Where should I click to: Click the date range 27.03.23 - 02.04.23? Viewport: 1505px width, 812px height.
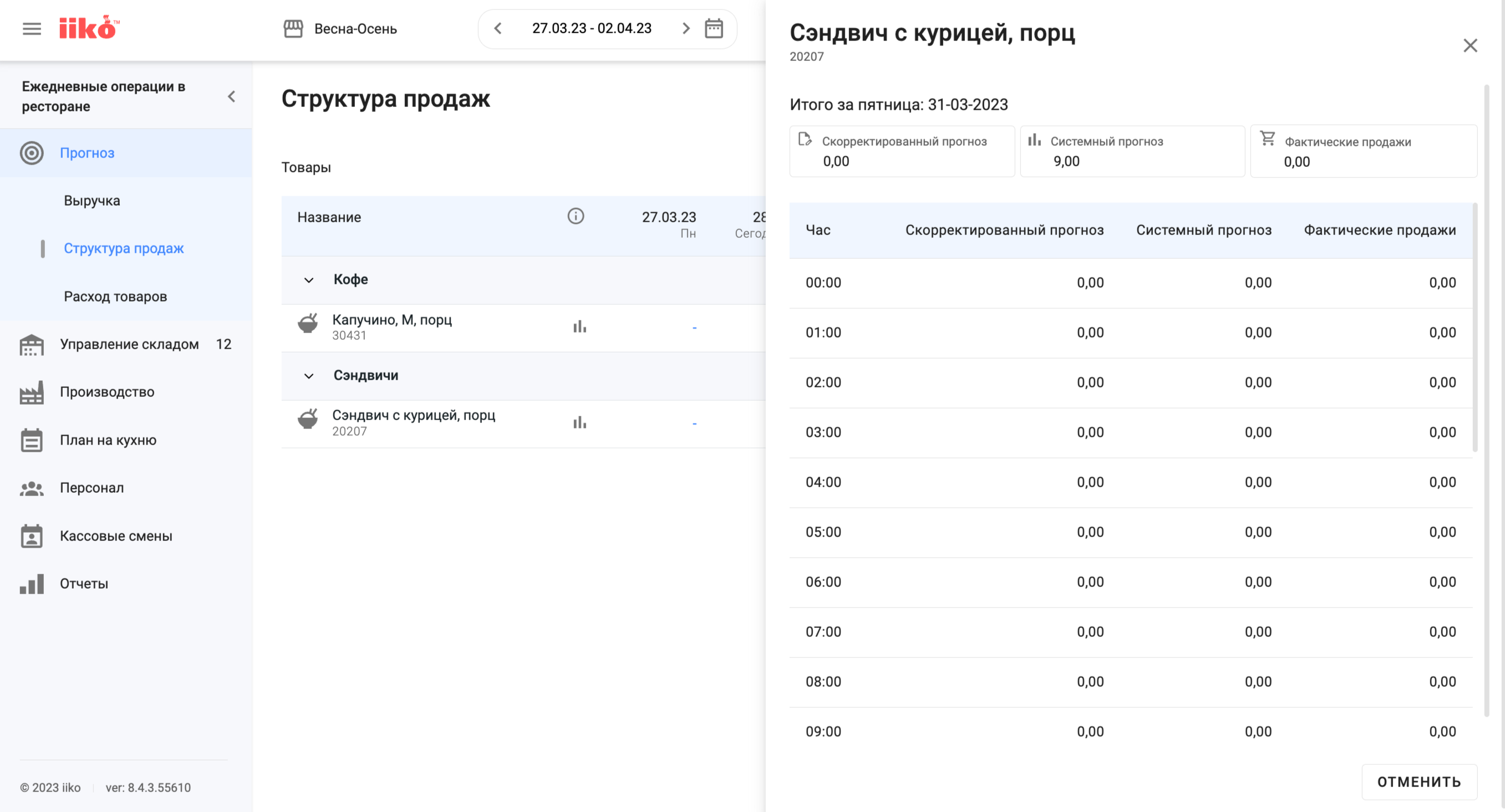pos(591,28)
